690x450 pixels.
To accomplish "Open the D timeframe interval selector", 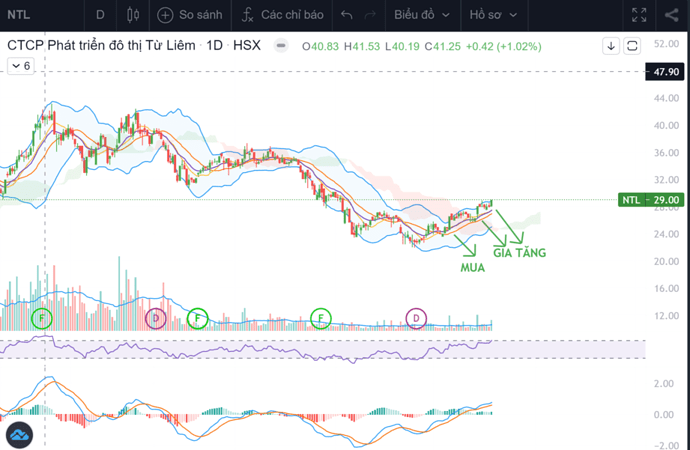I will 100,15.
